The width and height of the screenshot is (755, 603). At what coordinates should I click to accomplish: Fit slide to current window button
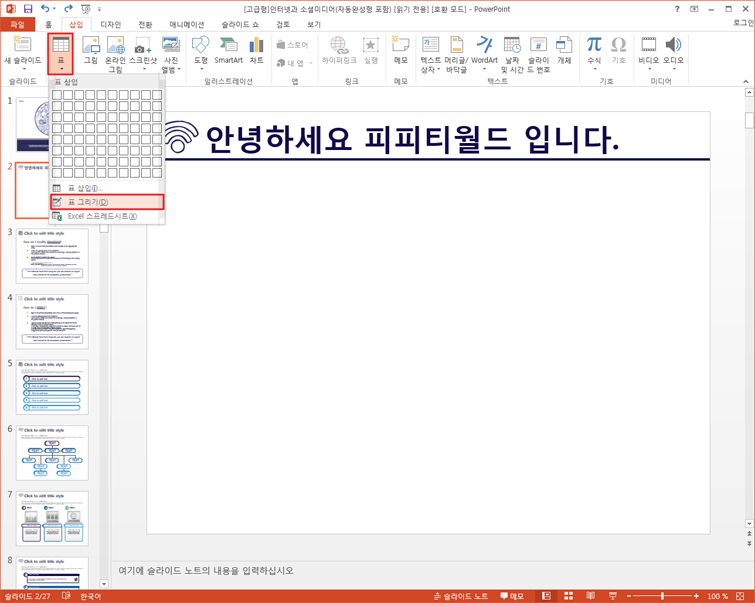[x=740, y=596]
